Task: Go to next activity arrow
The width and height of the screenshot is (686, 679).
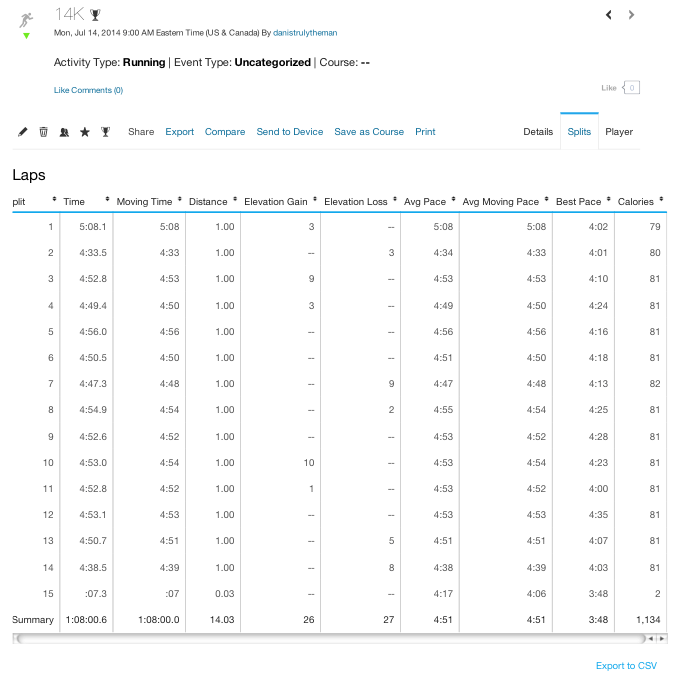Action: pyautogui.click(x=631, y=15)
